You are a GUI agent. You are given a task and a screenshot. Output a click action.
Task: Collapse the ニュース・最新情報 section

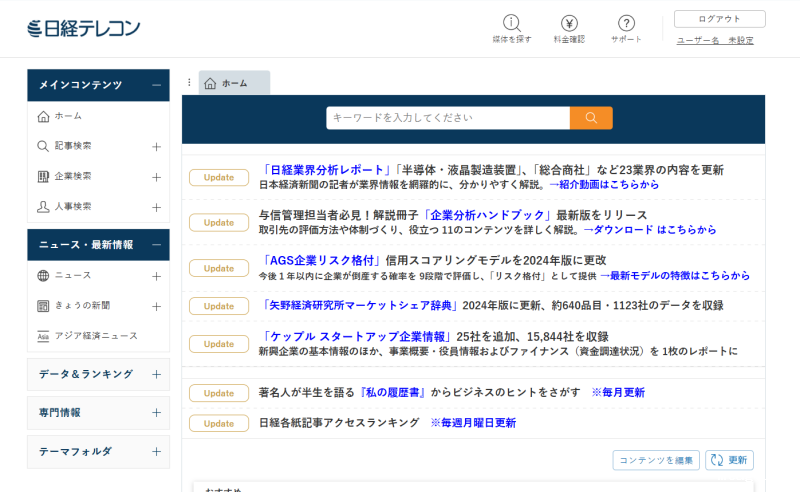tap(156, 245)
